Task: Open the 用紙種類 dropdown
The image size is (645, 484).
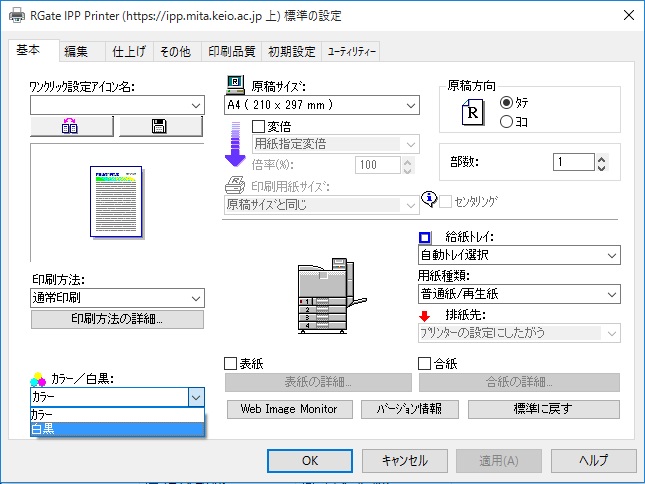Action: pos(517,294)
